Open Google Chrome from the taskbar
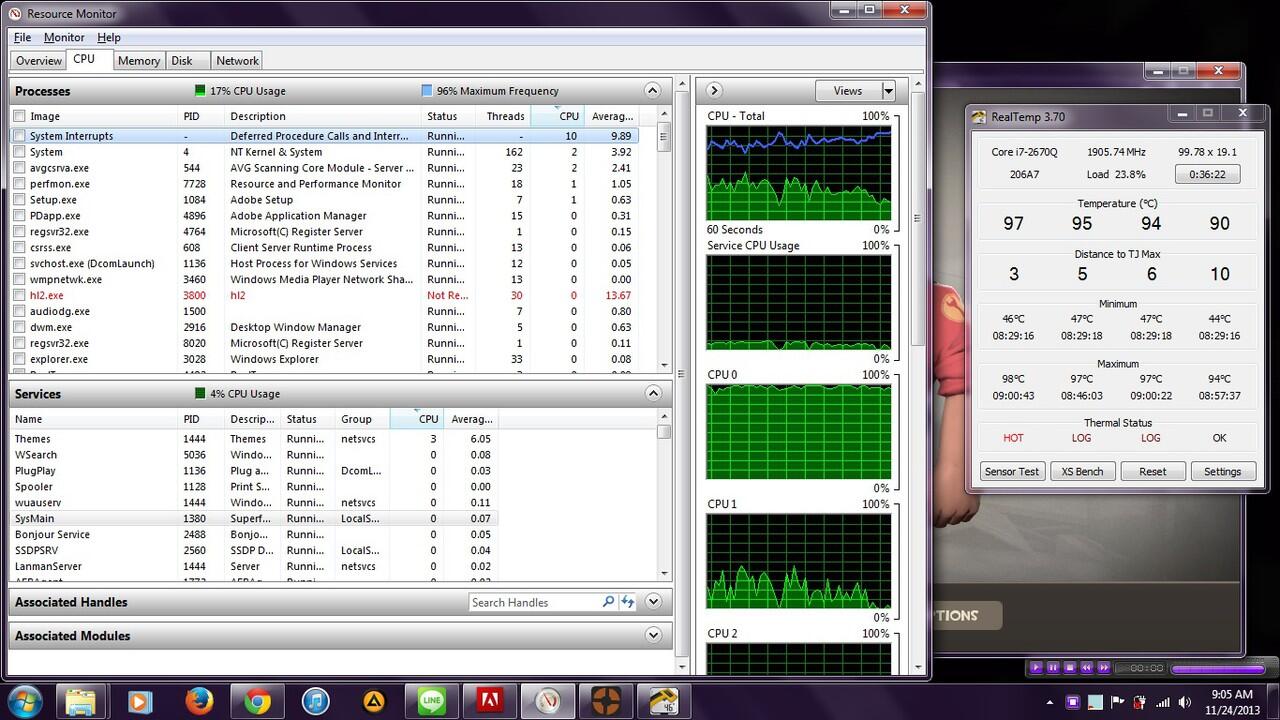The width and height of the screenshot is (1280, 720). click(257, 702)
